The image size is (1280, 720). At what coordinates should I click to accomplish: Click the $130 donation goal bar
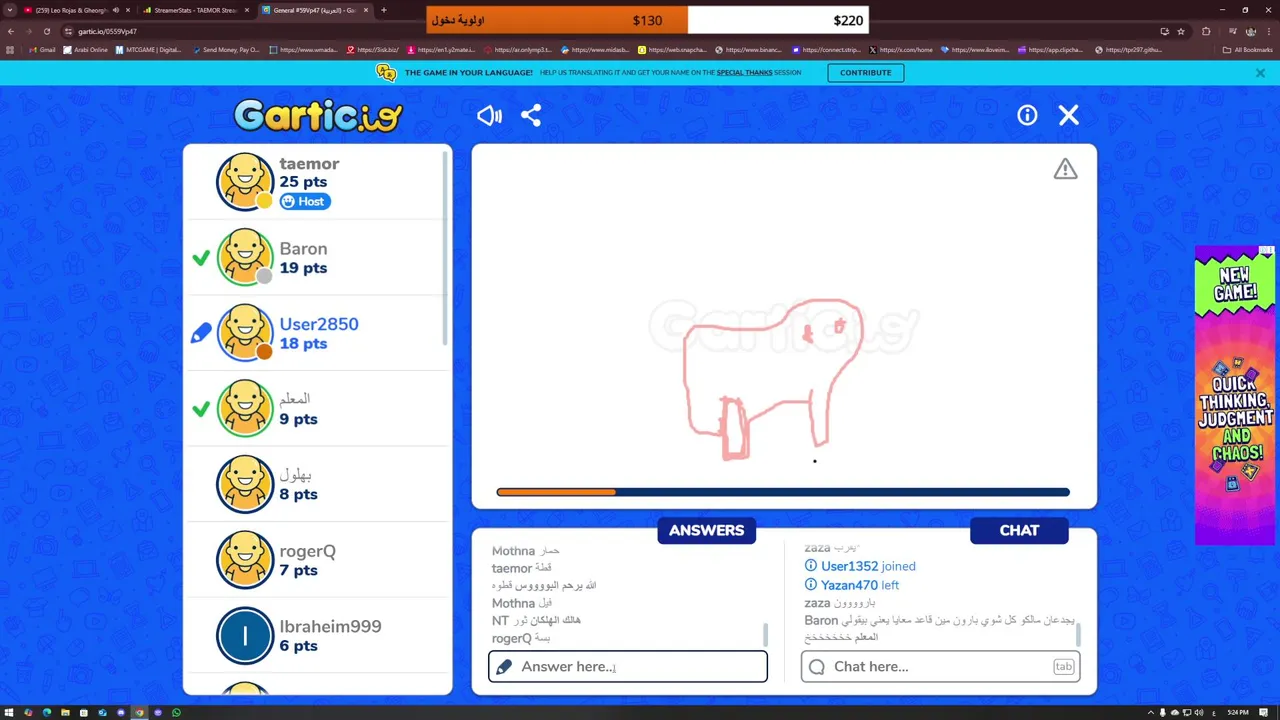tap(557, 20)
